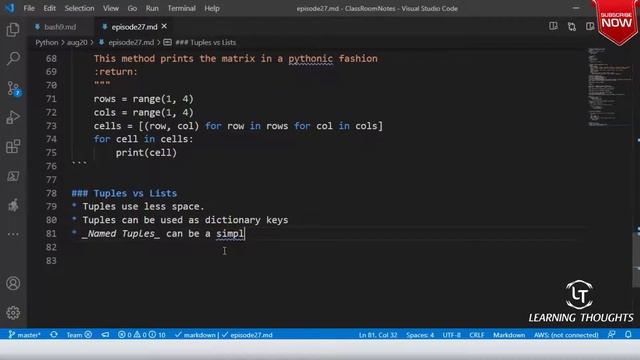Open changes compare icon in editor toolbar
This screenshot has height=360, width=640.
pos(572,27)
